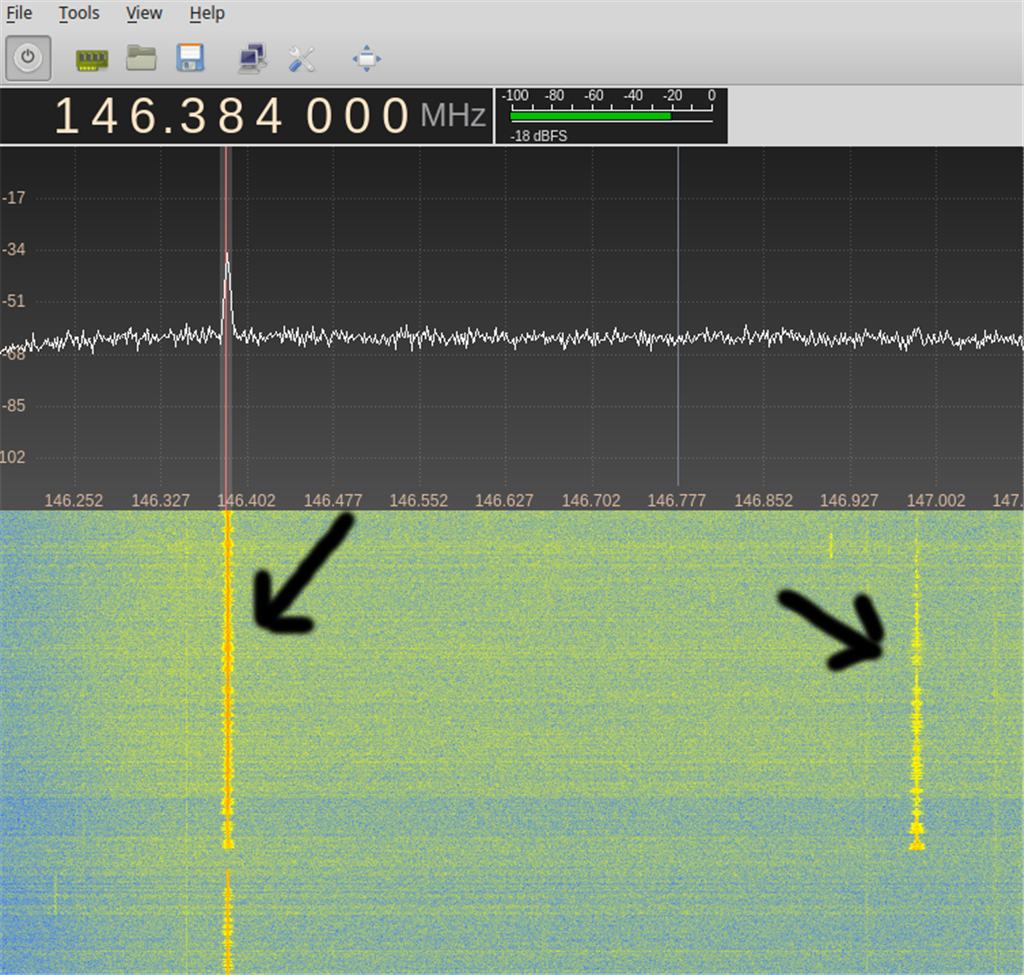This screenshot has width=1024, height=975.
Task: Toggle the Start DSP power button
Action: 28,58
